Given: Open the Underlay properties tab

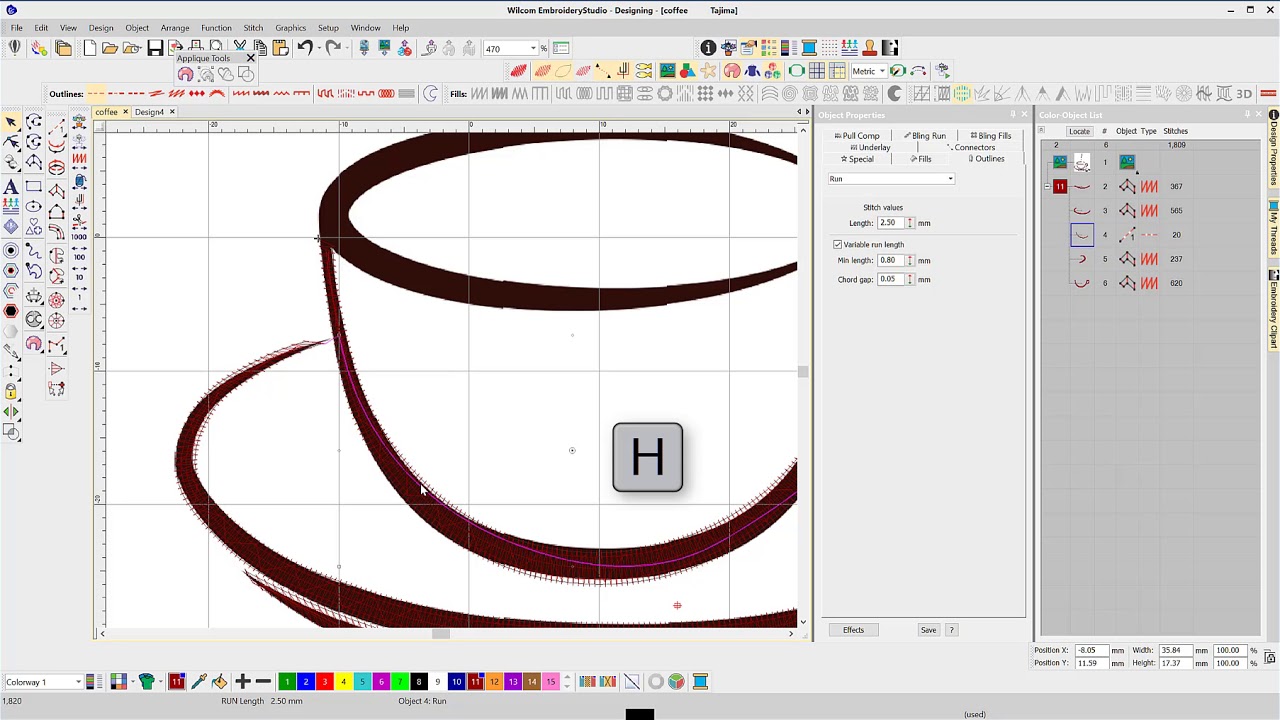Looking at the screenshot, I should (x=870, y=148).
